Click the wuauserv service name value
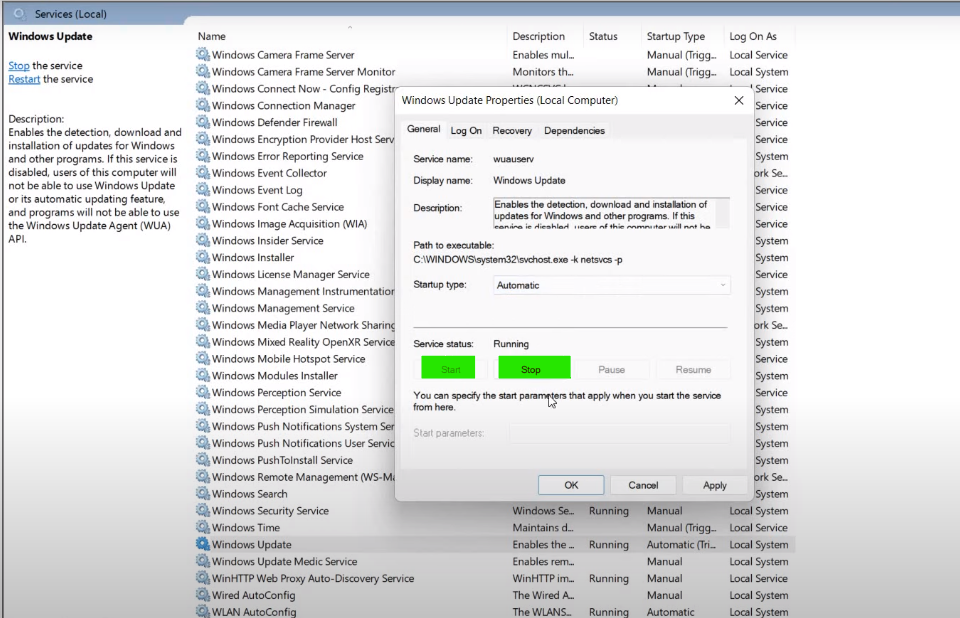 point(513,159)
